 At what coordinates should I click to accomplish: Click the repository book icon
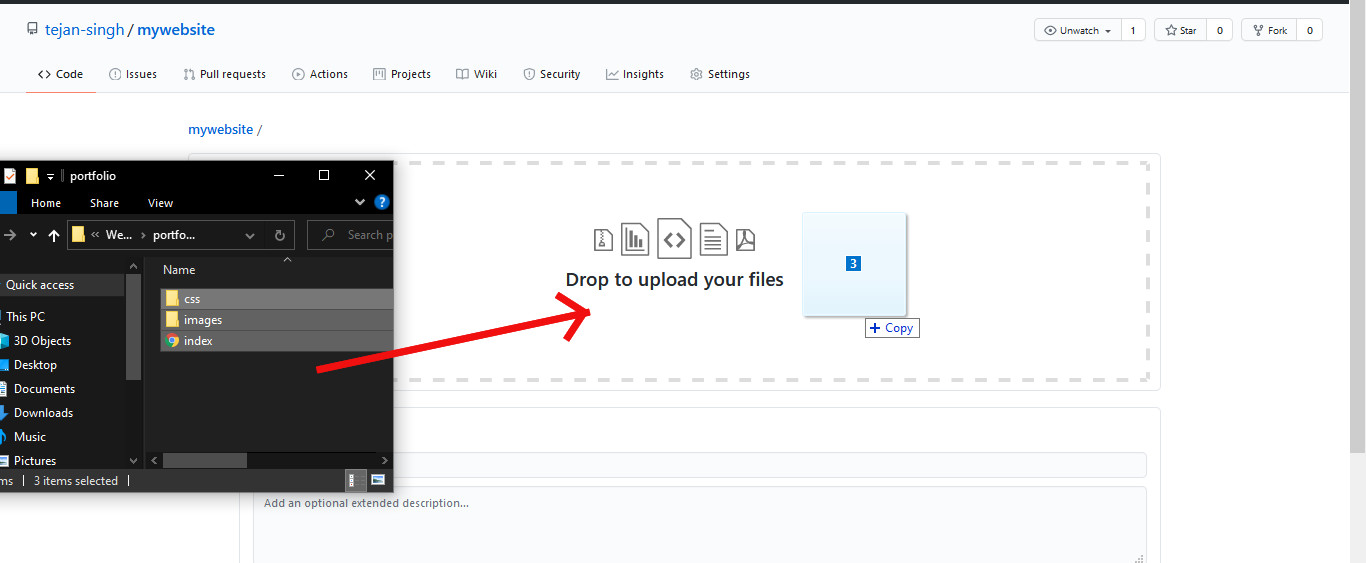pos(33,30)
